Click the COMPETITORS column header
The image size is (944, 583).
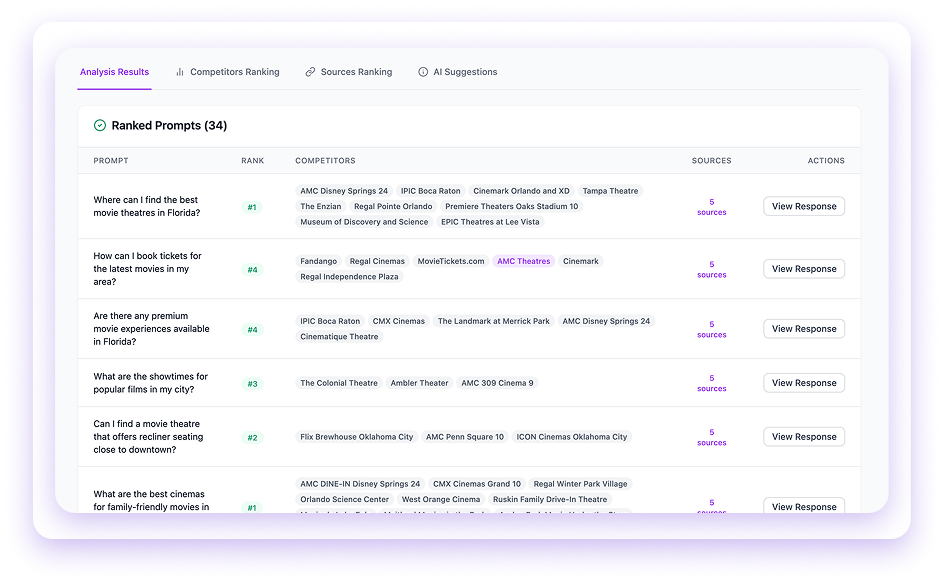325,161
